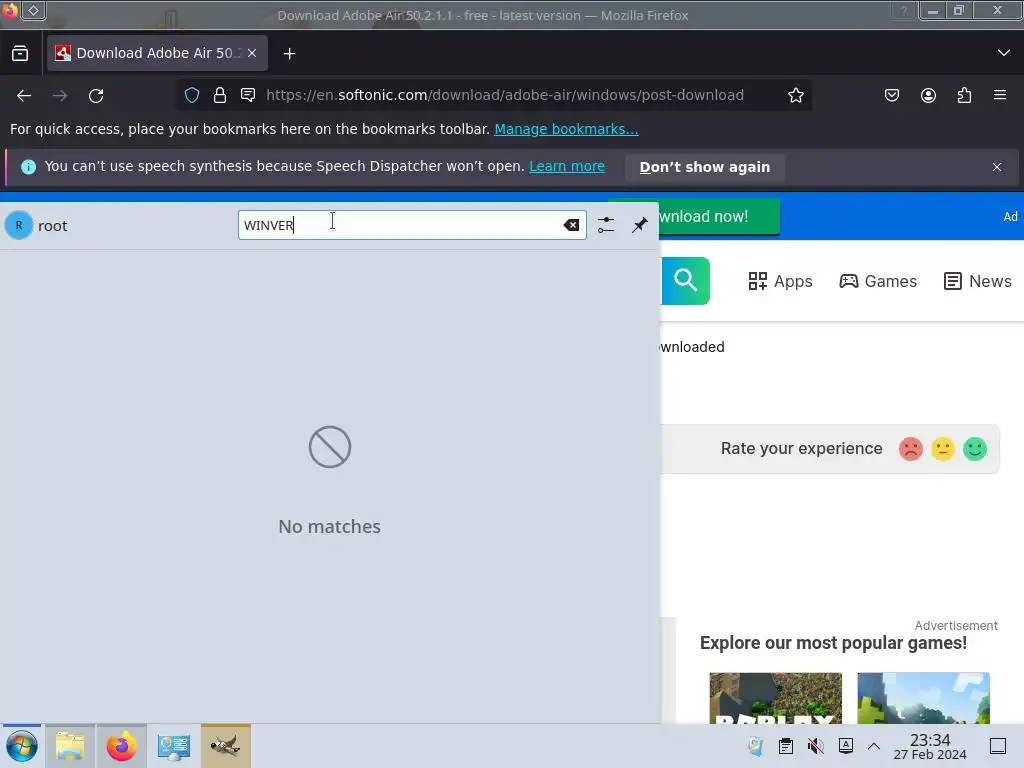Click the Don't show again button
The width and height of the screenshot is (1024, 768).
tap(705, 167)
